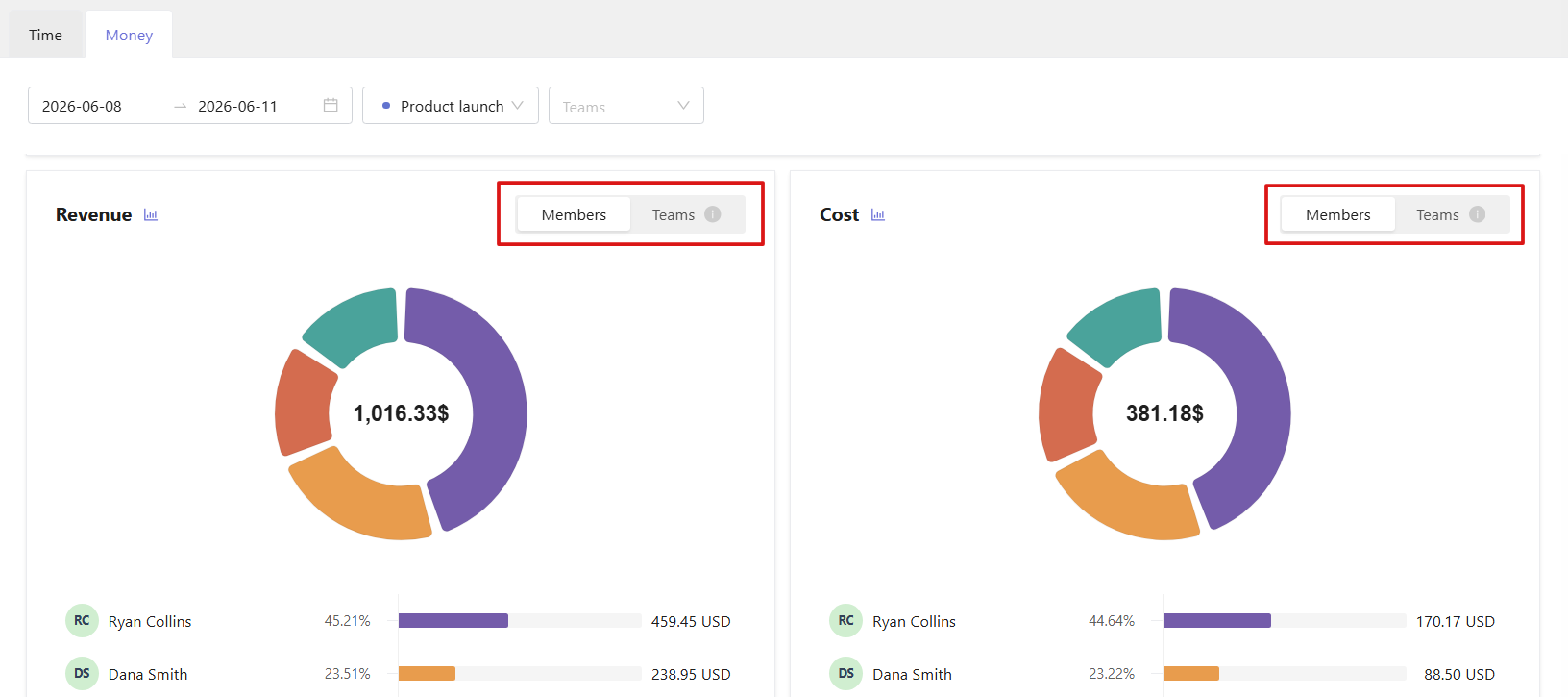1568x697 pixels.
Task: Switch to the Money tab
Action: [129, 36]
